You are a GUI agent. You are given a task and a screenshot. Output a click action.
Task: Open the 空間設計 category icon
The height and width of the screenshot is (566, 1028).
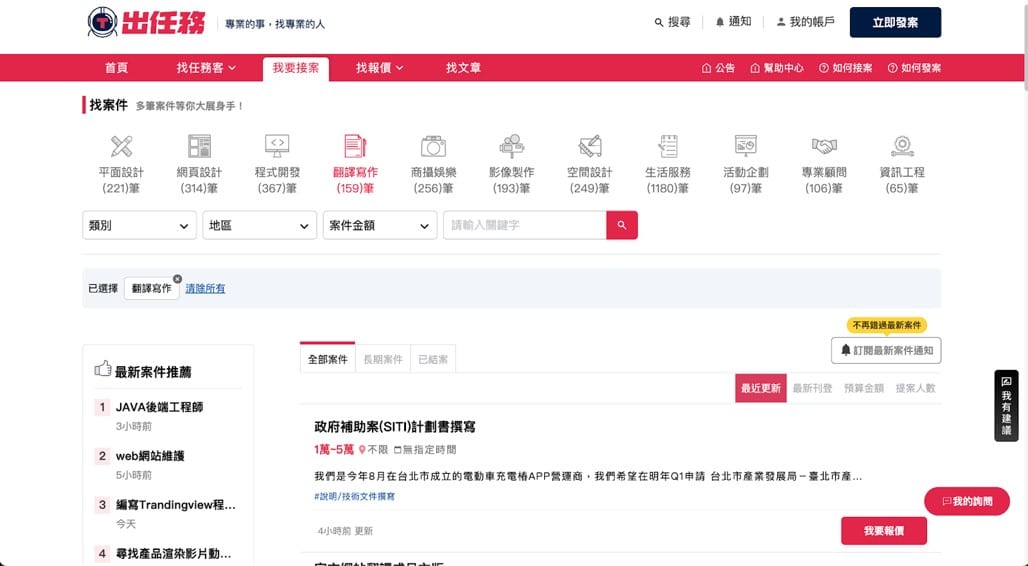(x=589, y=147)
